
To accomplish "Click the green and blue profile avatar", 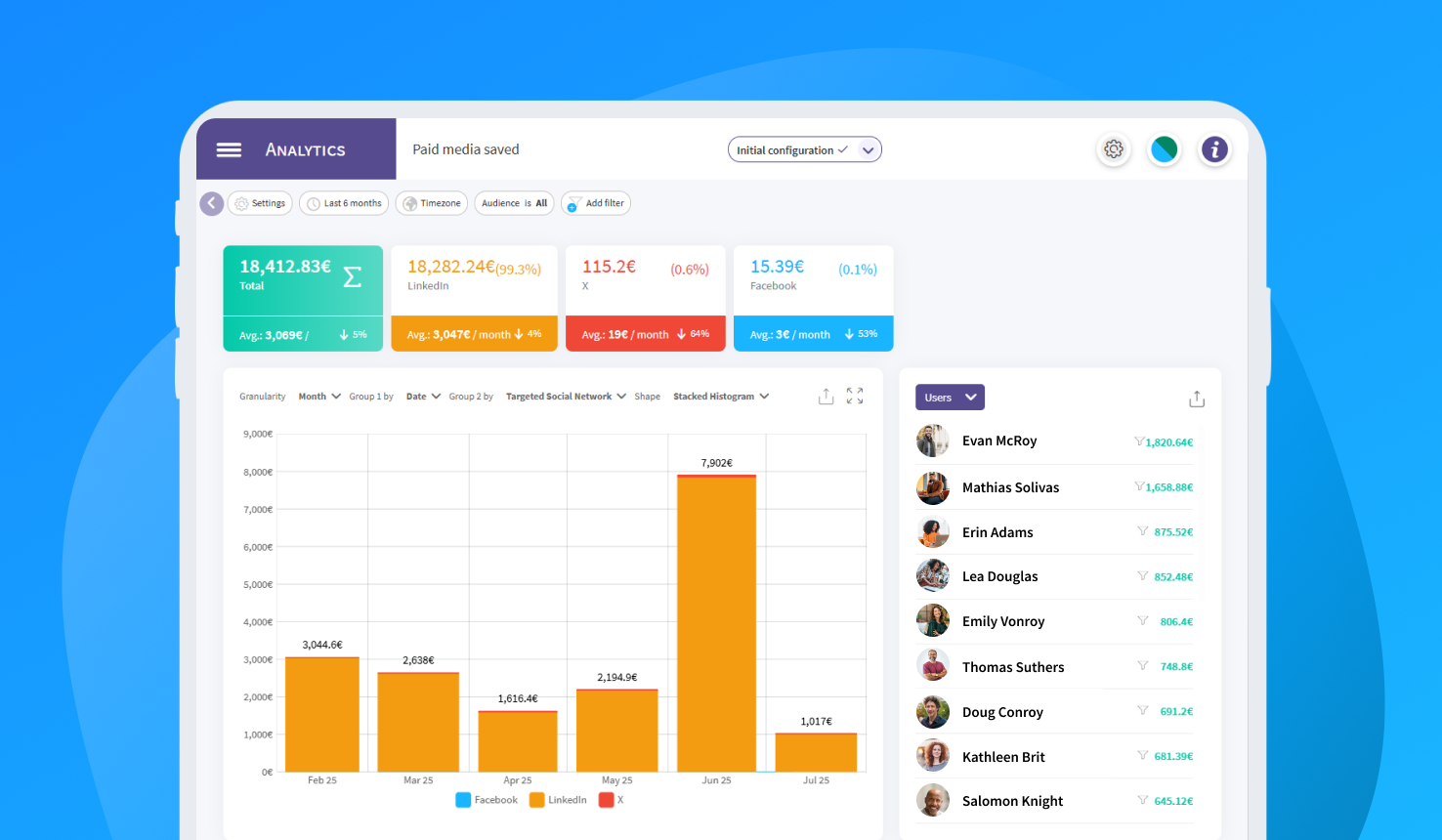I will 1164,149.
